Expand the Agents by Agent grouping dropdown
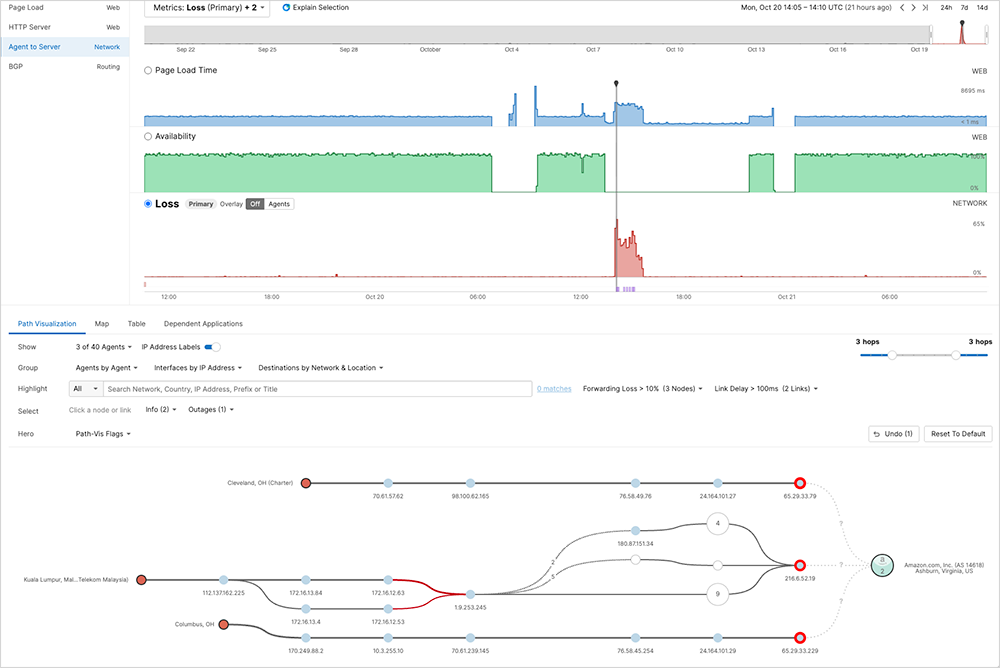 tap(107, 367)
